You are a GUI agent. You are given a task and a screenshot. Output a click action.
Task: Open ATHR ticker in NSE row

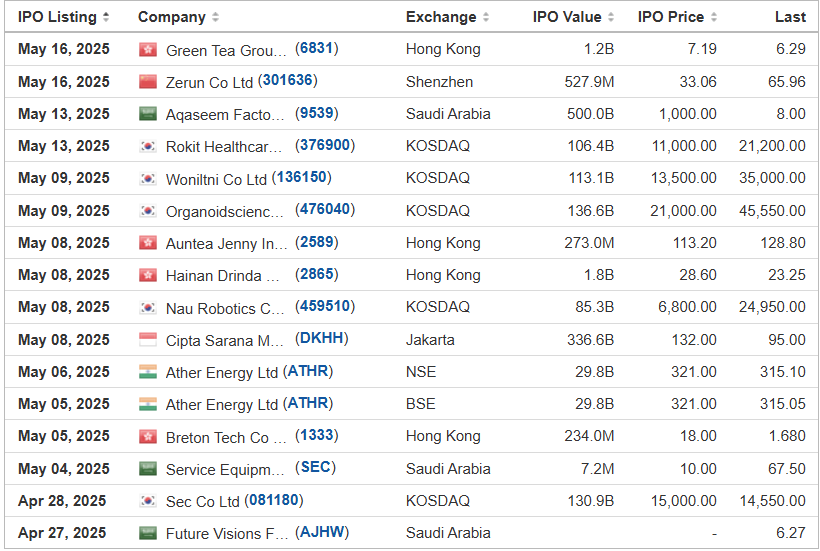click(x=308, y=371)
